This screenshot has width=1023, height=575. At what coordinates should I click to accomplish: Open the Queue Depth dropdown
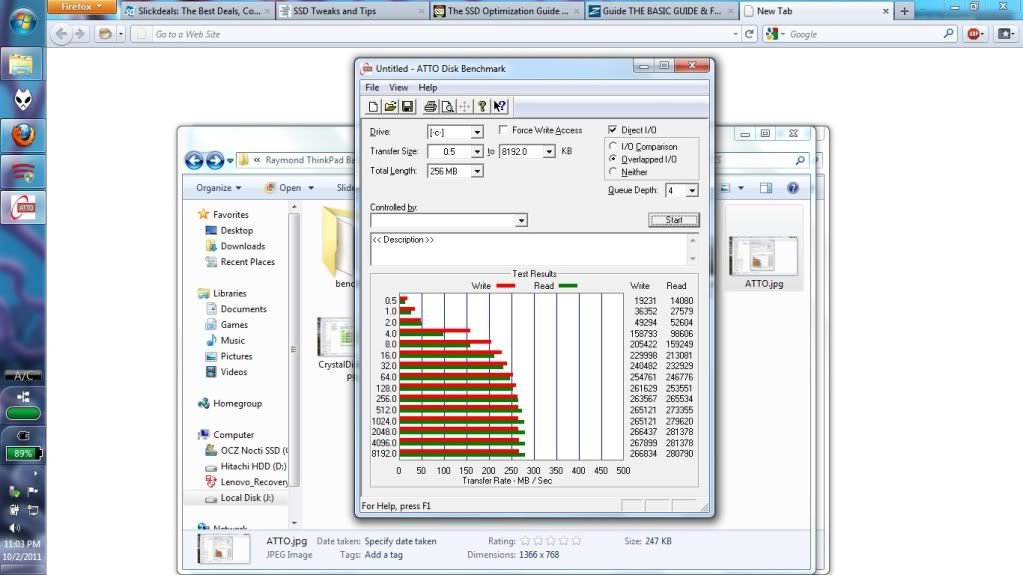click(692, 191)
